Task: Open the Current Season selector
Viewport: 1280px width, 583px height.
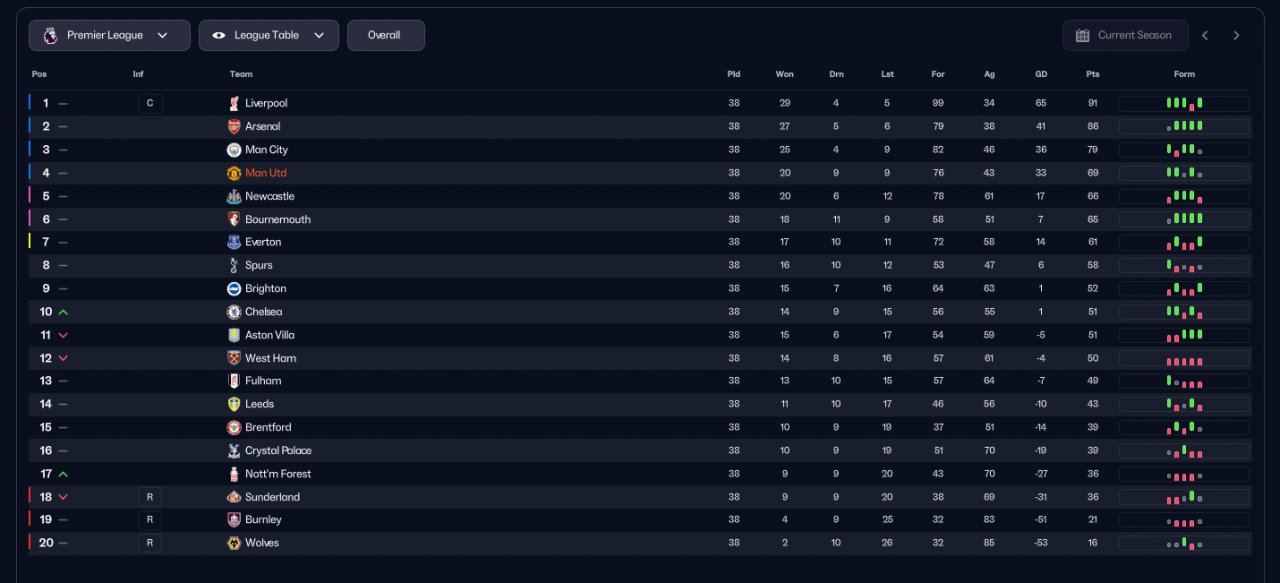Action: pos(1125,36)
